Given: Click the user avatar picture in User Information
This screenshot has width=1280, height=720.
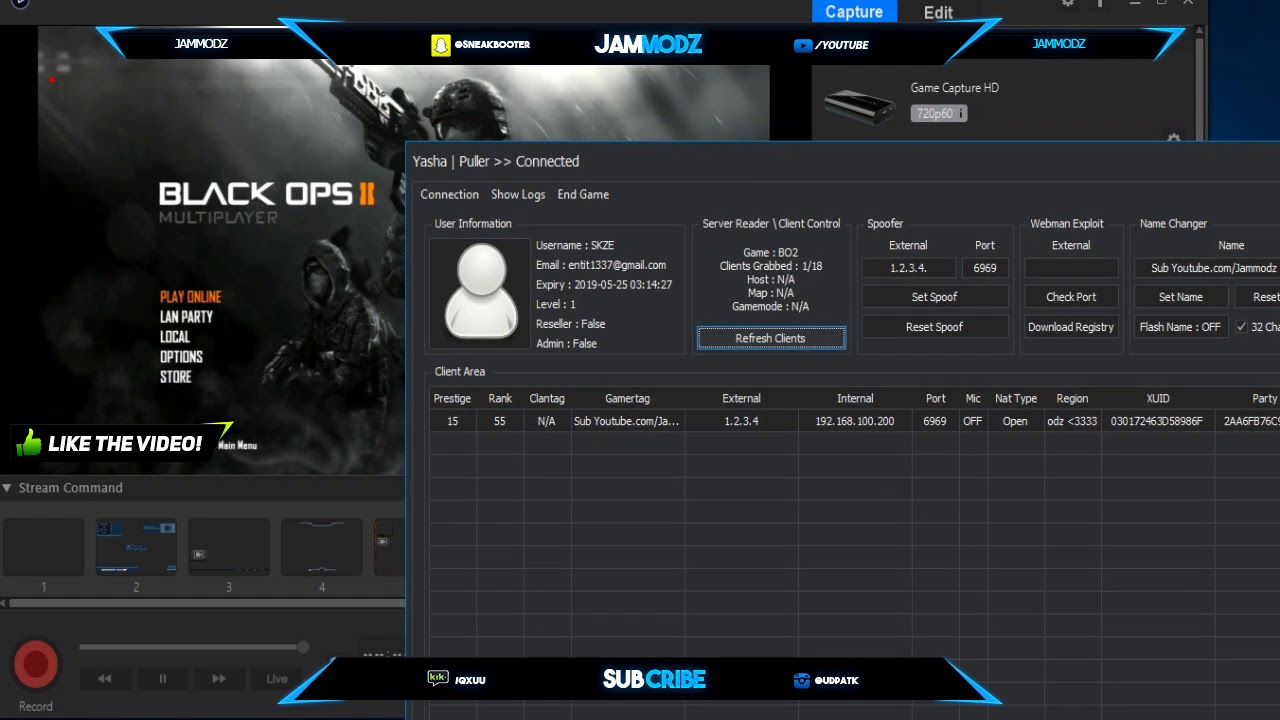Looking at the screenshot, I should (x=480, y=291).
